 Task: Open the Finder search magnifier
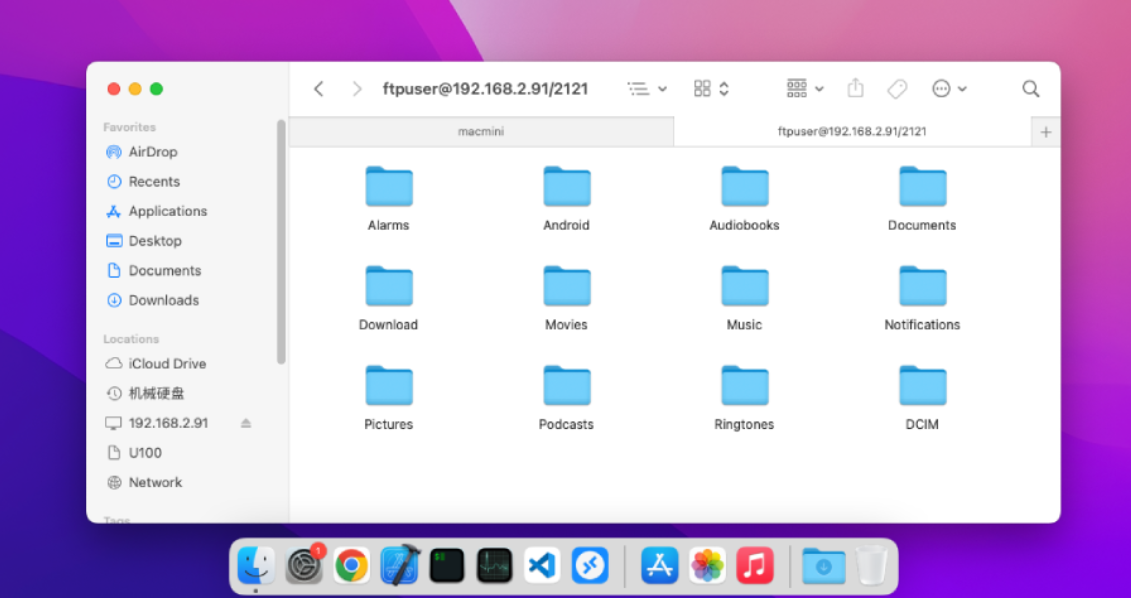[x=1031, y=89]
